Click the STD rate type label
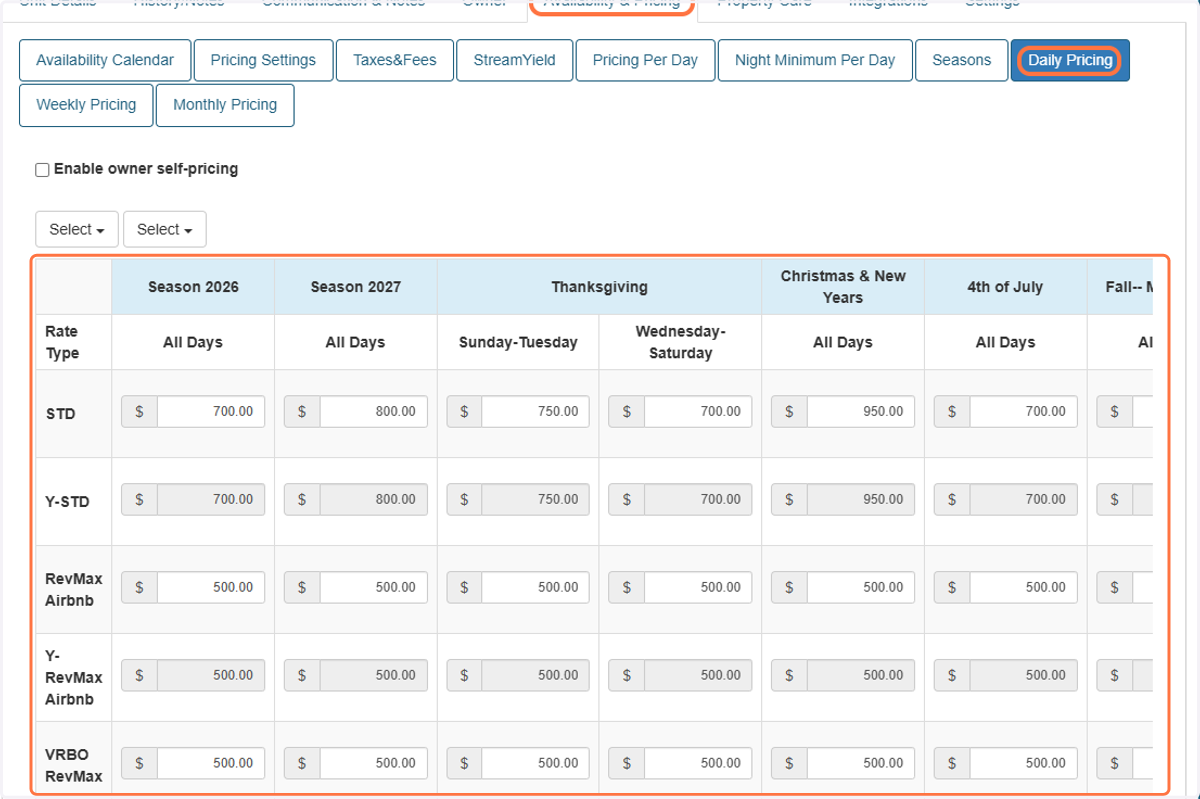The height and width of the screenshot is (799, 1200). tap(60, 412)
